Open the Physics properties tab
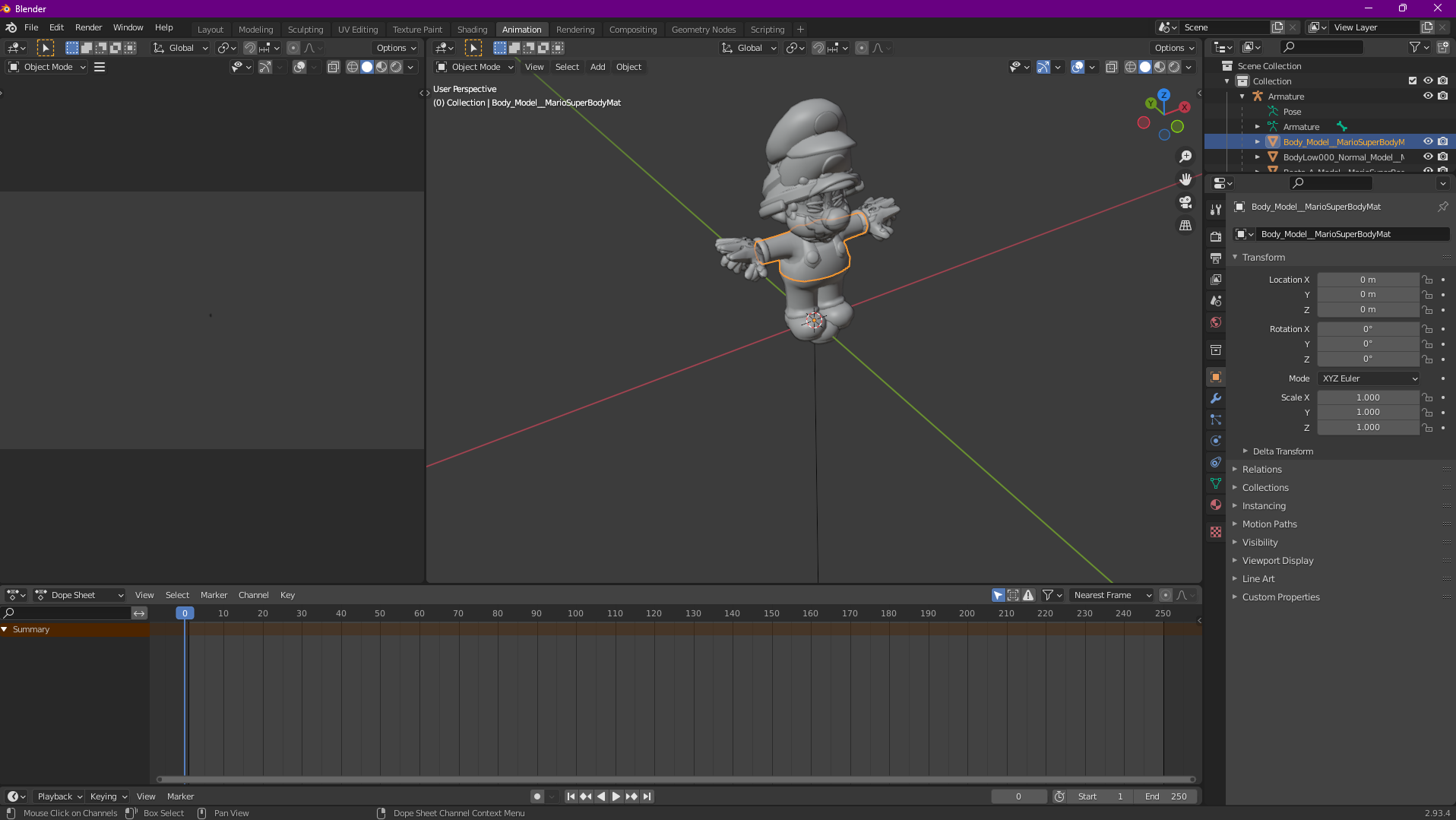 (x=1216, y=441)
